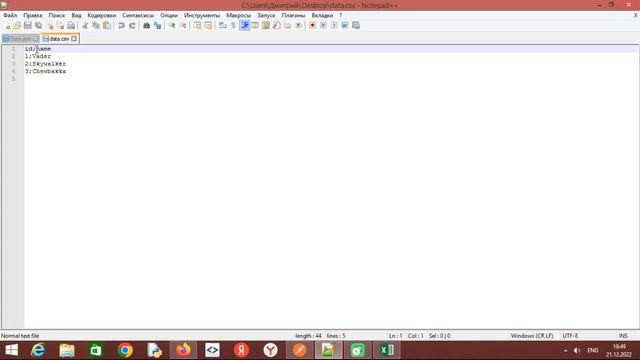640x360 pixels.
Task: Print the document with the Print icon
Action: click(x=71, y=26)
